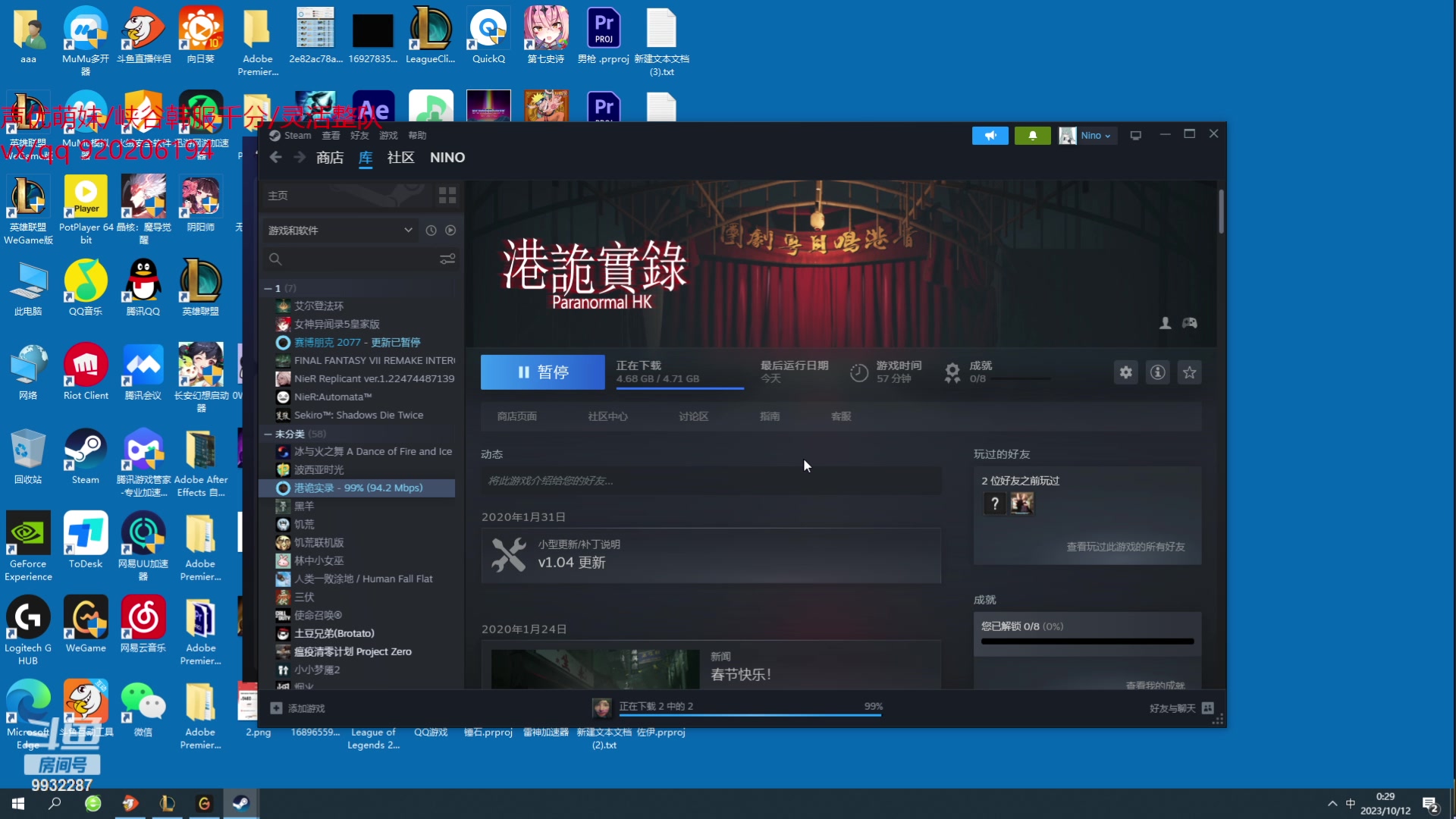Open the 指南 link
Image resolution: width=1456 pixels, height=819 pixels.
point(770,416)
